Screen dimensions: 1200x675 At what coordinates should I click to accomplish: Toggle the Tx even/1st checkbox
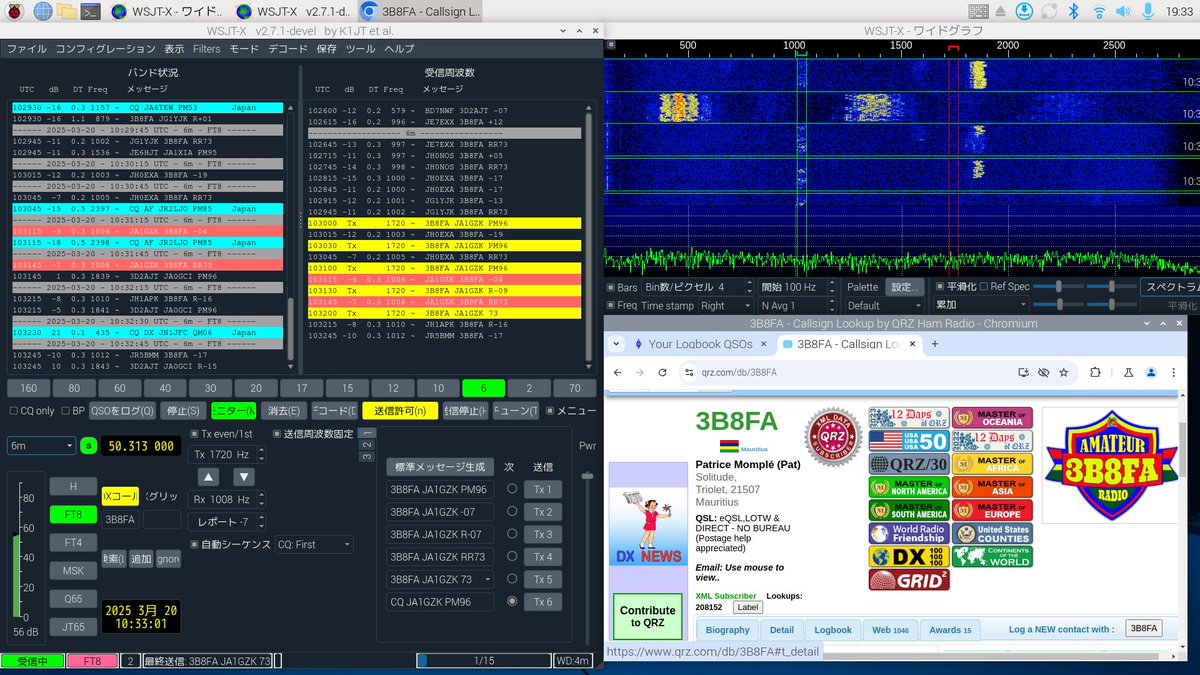(x=193, y=433)
